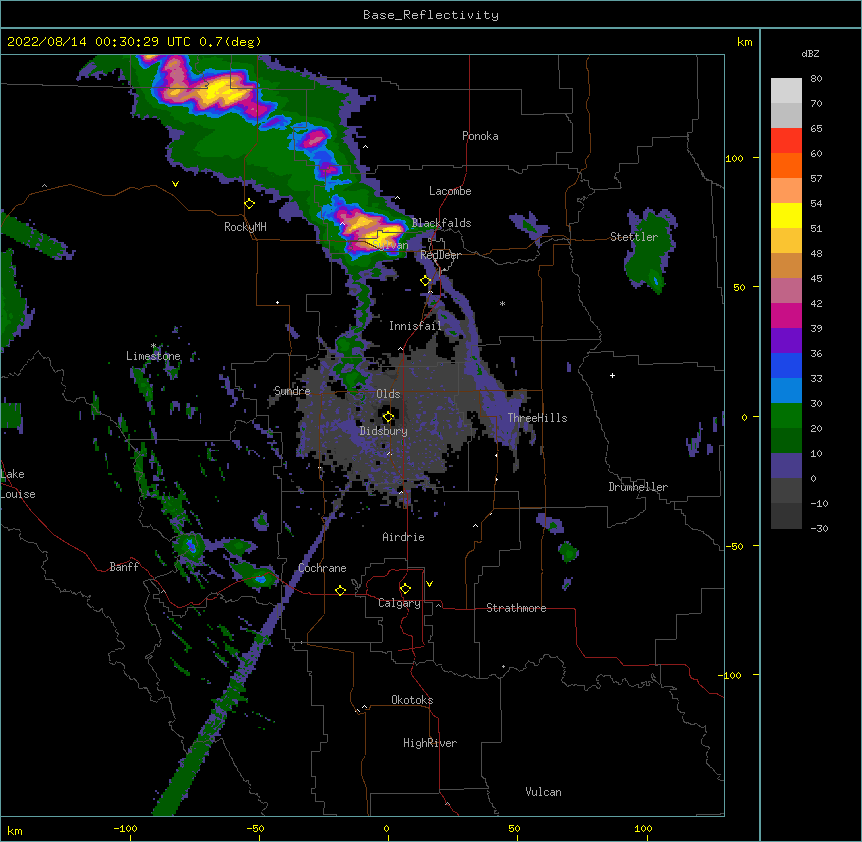Click the yellow diamond marker above the Calgary label

(405, 589)
